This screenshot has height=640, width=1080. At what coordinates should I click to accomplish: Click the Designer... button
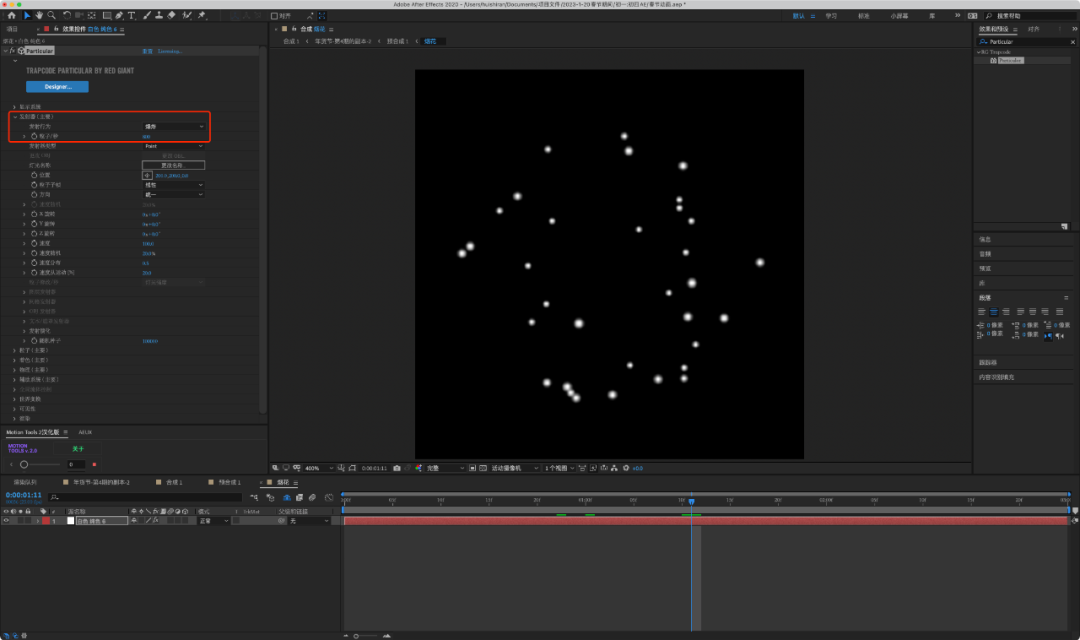pos(57,87)
